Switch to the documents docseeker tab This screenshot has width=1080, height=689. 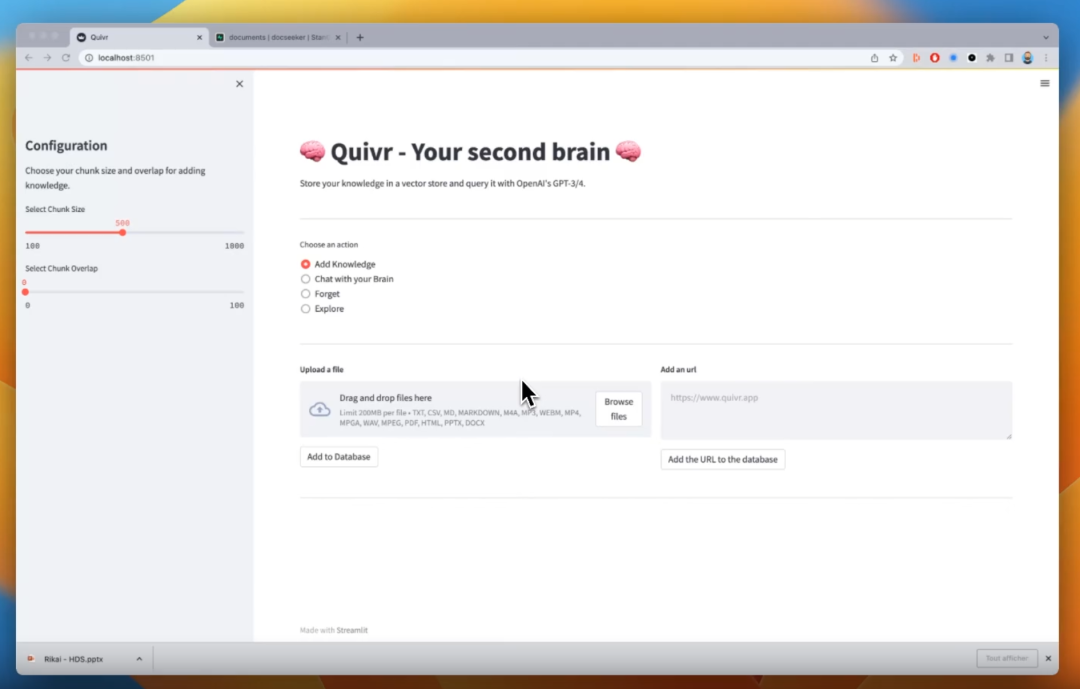[x=278, y=37]
